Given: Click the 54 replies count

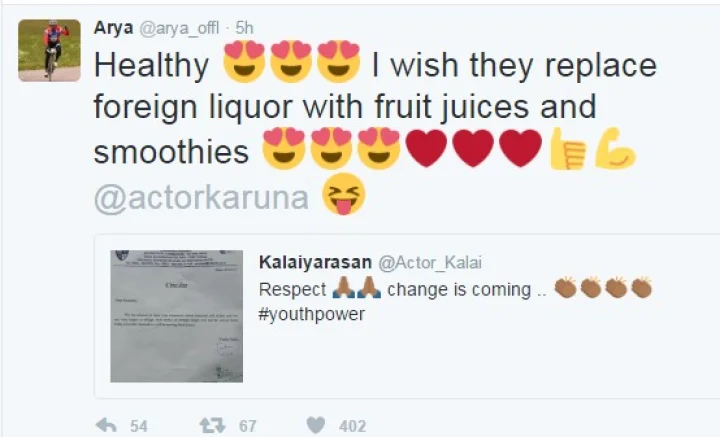Looking at the screenshot, I should click(139, 426).
